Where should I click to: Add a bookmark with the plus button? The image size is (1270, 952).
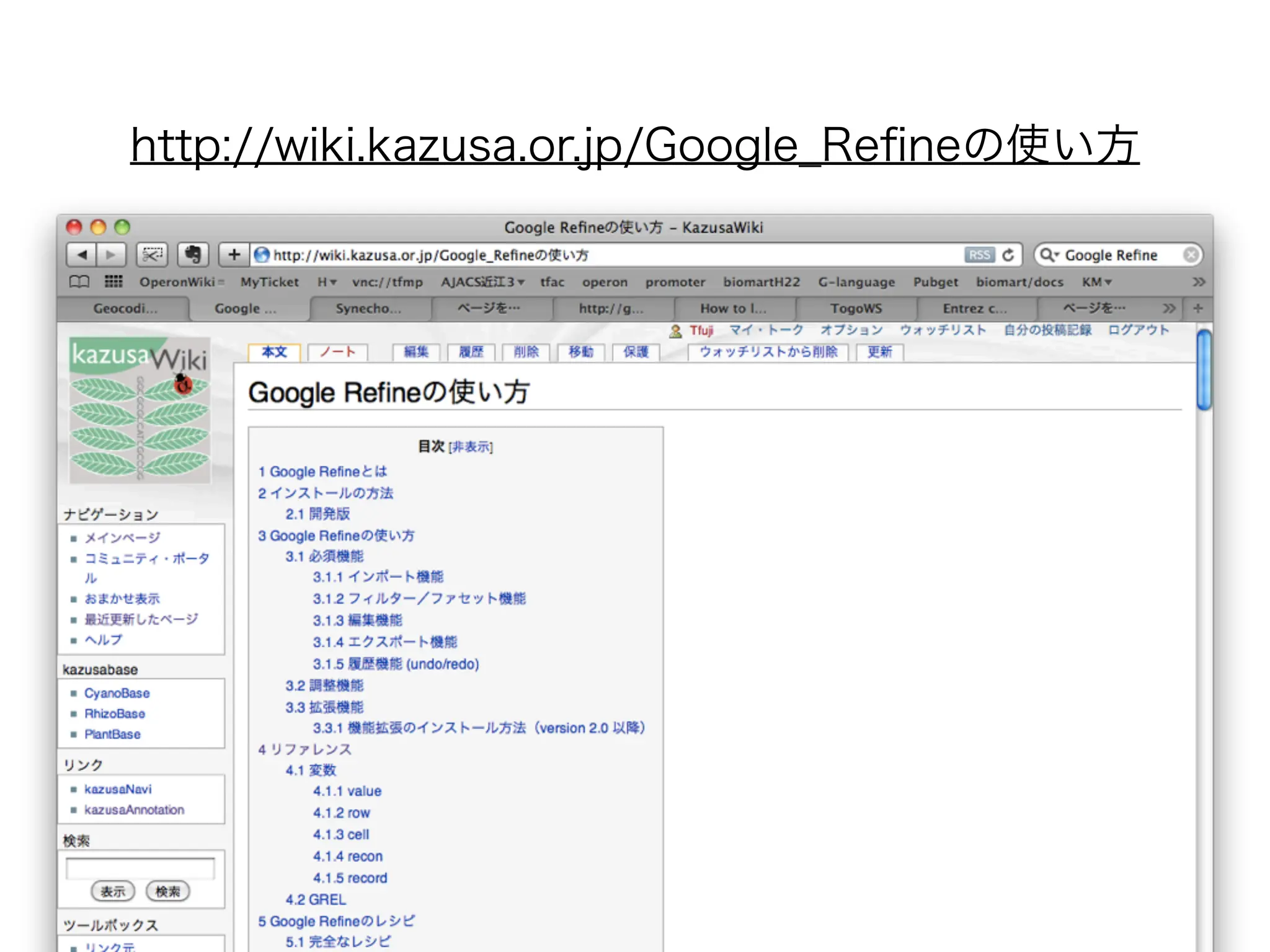pos(234,254)
